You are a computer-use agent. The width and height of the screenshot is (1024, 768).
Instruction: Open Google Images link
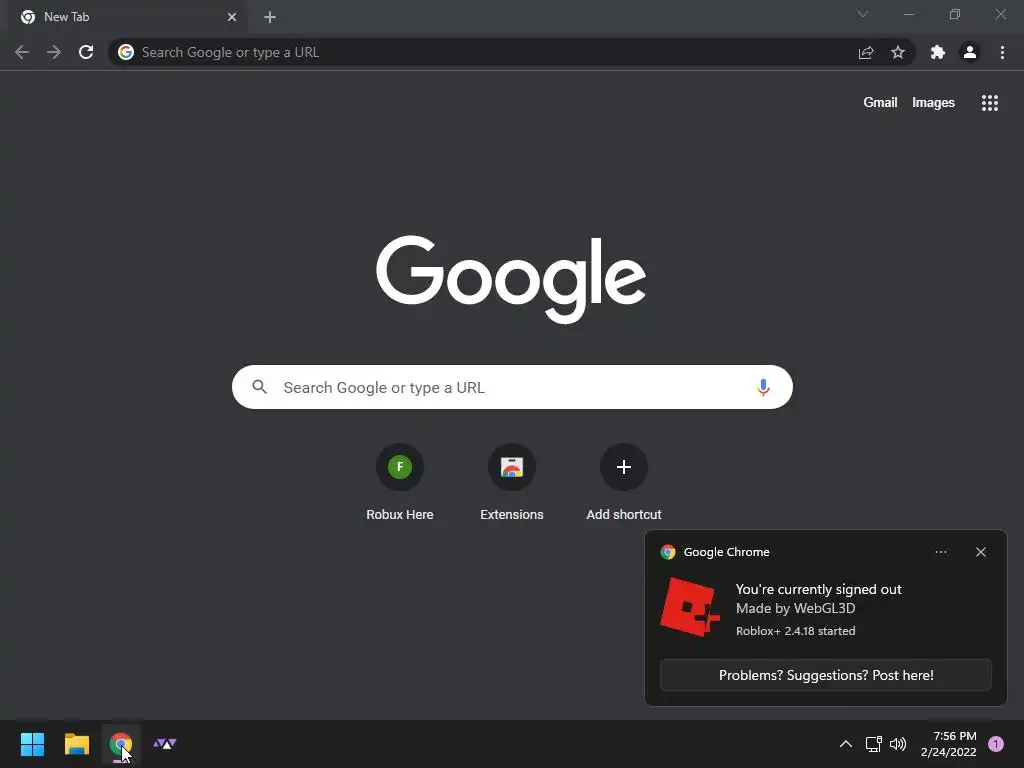tap(933, 103)
